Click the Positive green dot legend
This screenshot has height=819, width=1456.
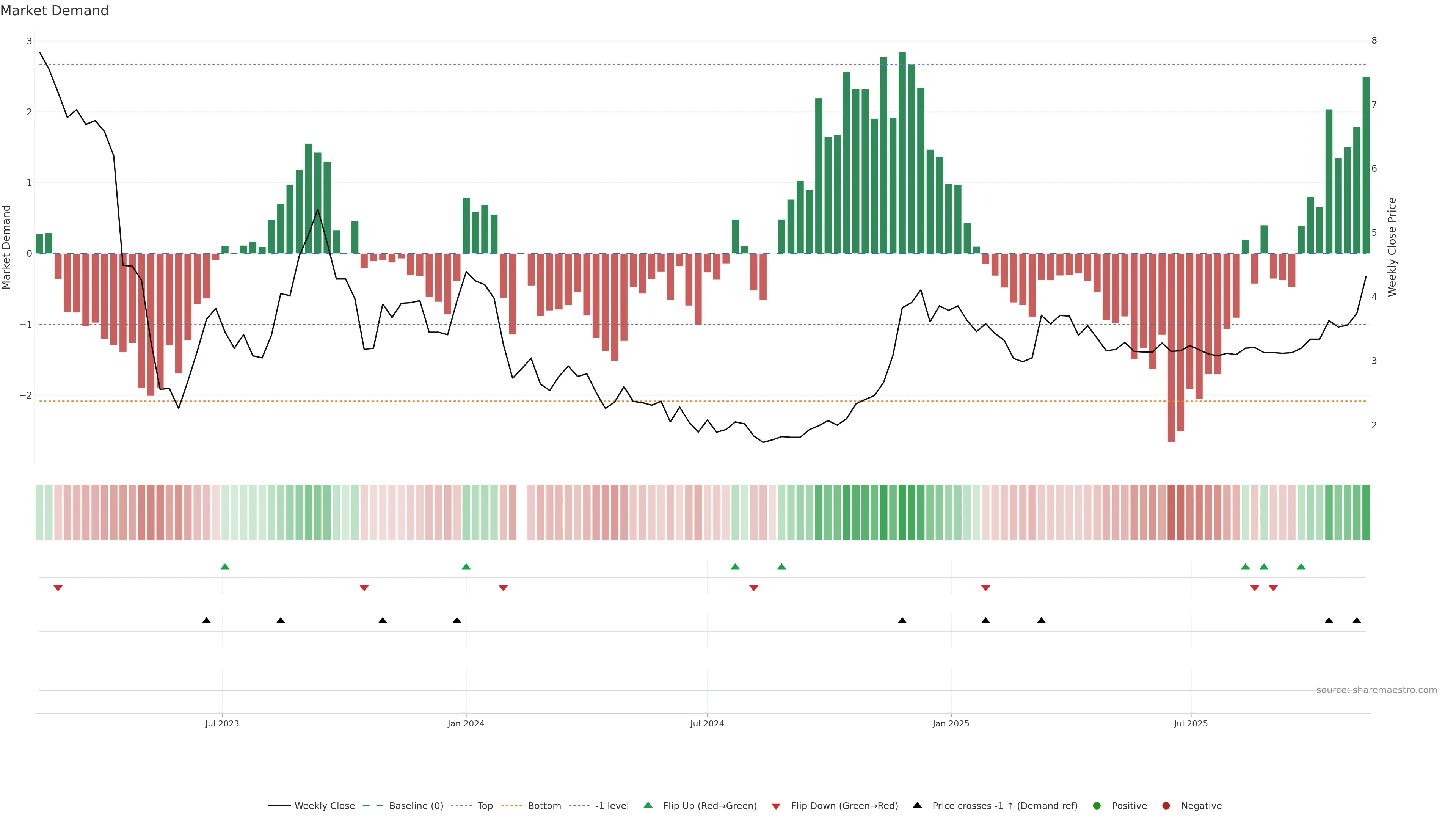tap(1097, 806)
